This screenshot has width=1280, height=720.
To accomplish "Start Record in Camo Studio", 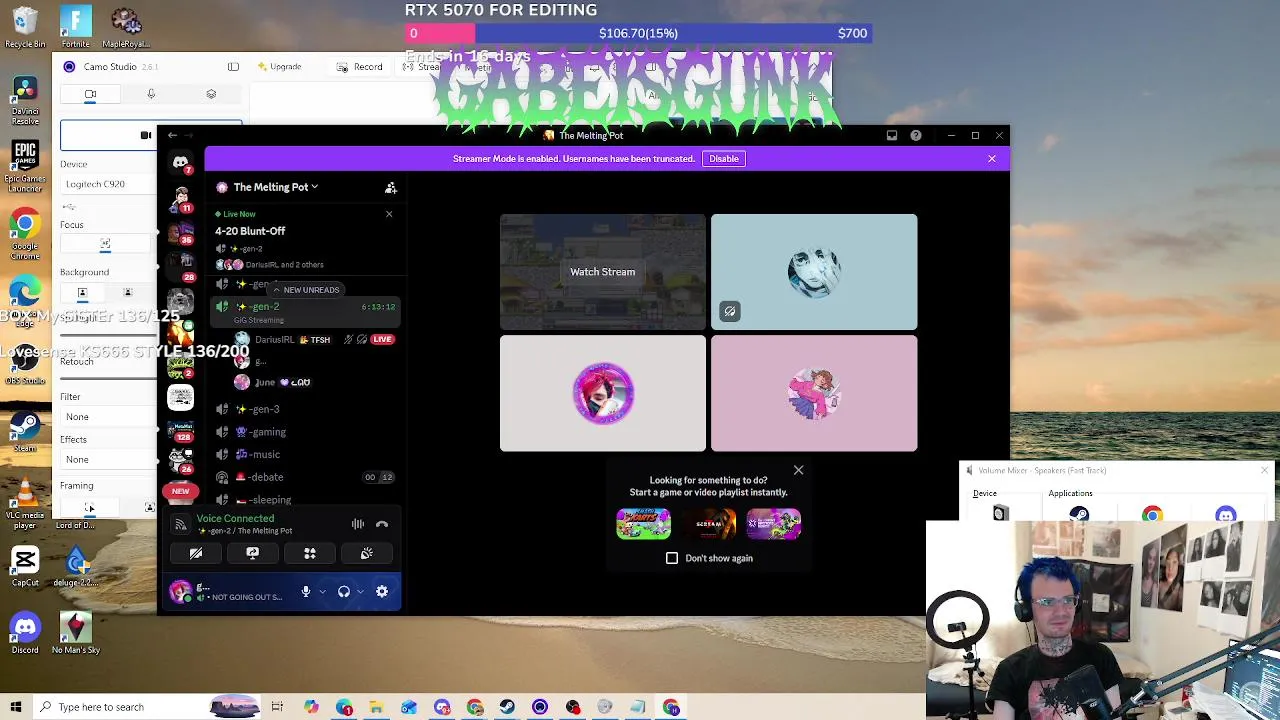I will [360, 67].
